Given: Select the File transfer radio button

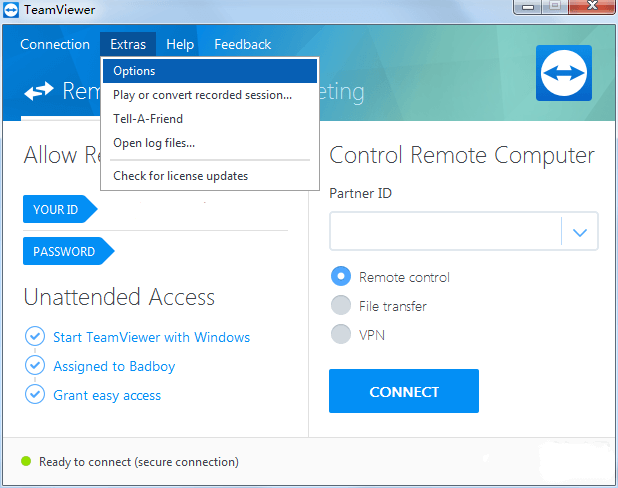Looking at the screenshot, I should [x=341, y=305].
